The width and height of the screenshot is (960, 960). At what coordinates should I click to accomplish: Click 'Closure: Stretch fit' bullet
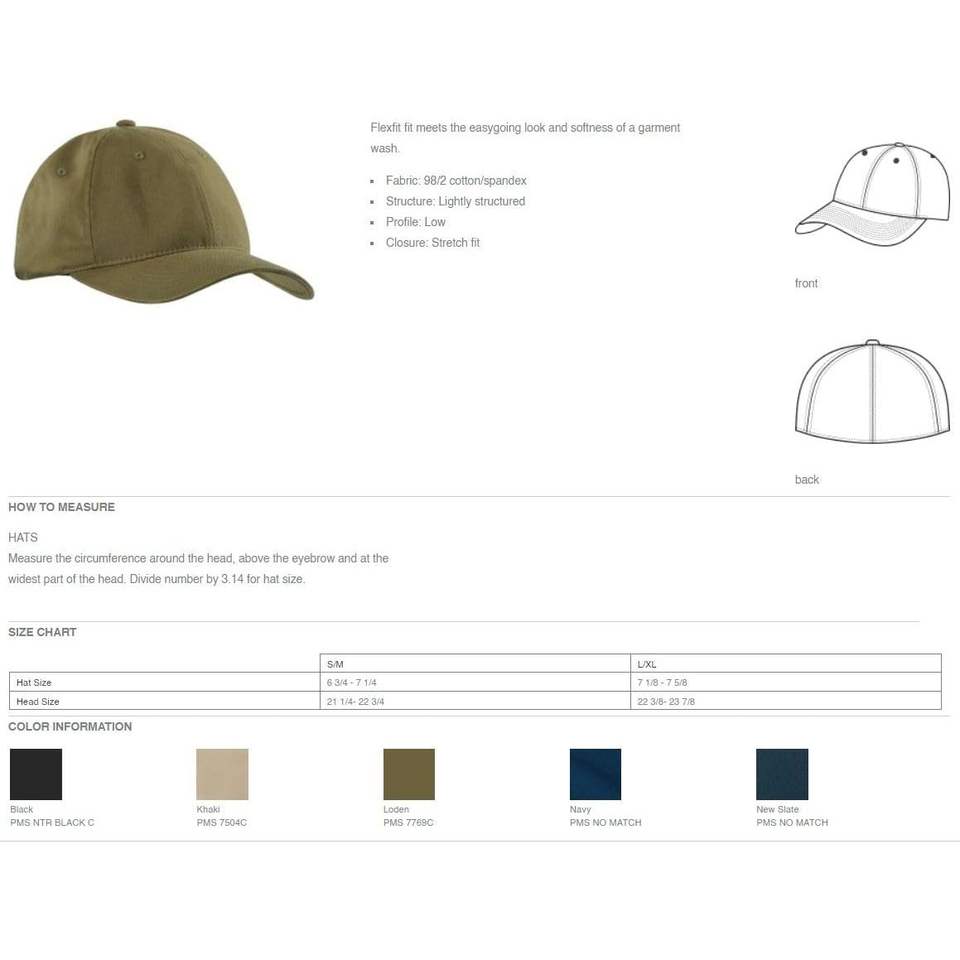pyautogui.click(x=432, y=242)
